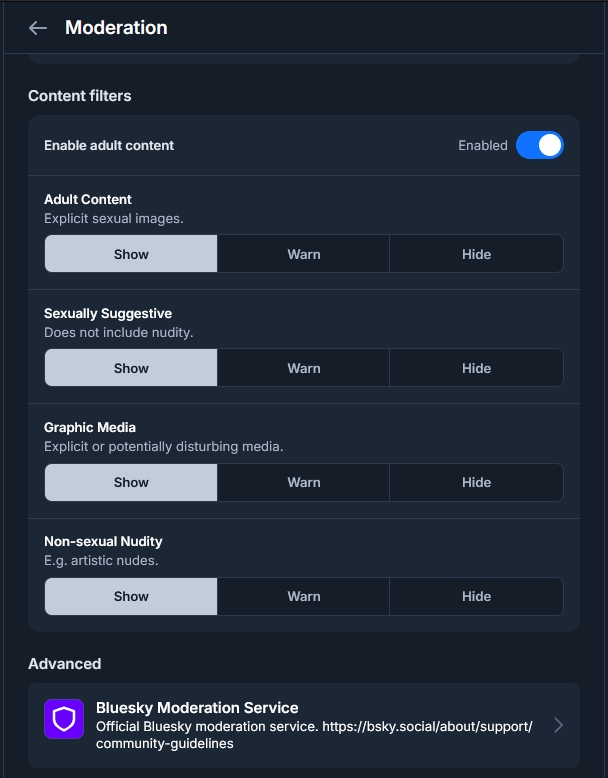Select Show for Sexually Suggestive
This screenshot has width=608, height=778.
click(x=131, y=368)
